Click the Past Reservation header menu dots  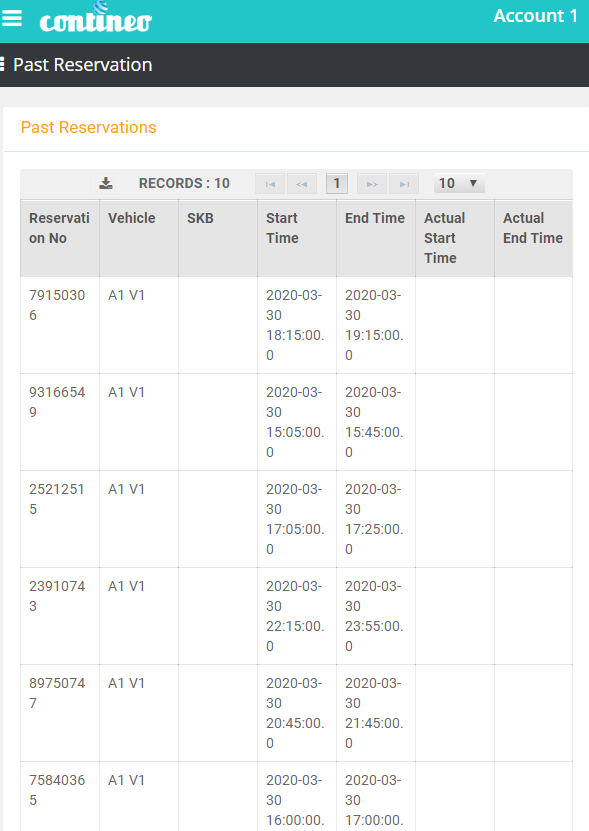click(3, 65)
